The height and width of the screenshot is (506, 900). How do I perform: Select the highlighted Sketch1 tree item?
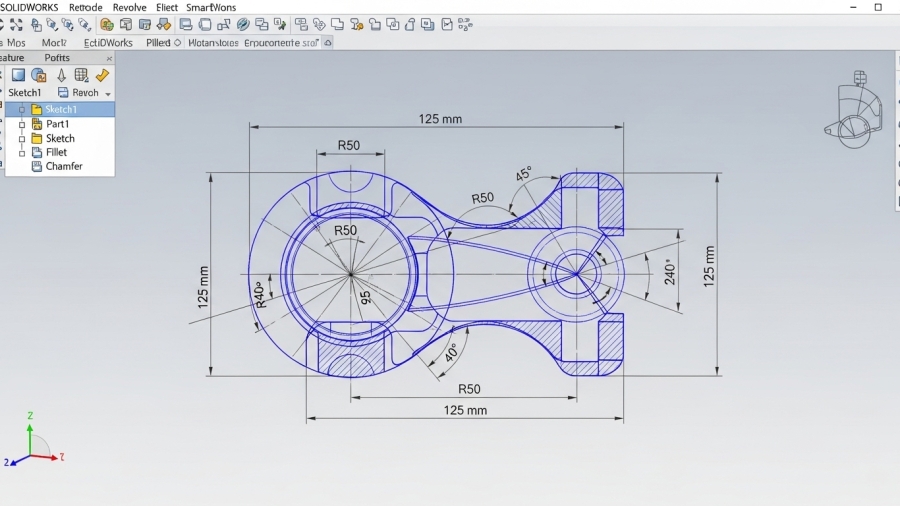click(60, 109)
